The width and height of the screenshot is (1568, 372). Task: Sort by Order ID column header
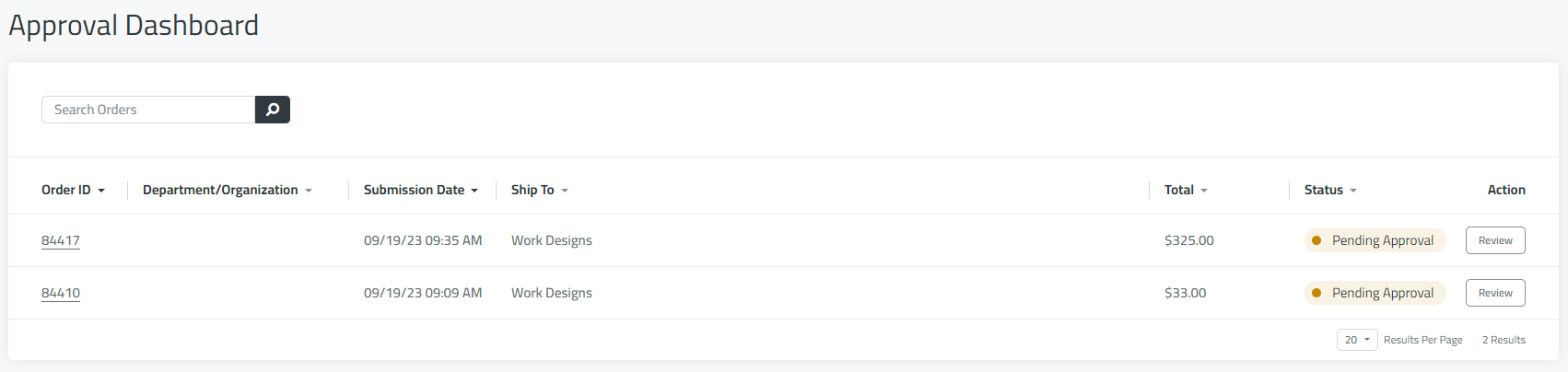click(73, 190)
